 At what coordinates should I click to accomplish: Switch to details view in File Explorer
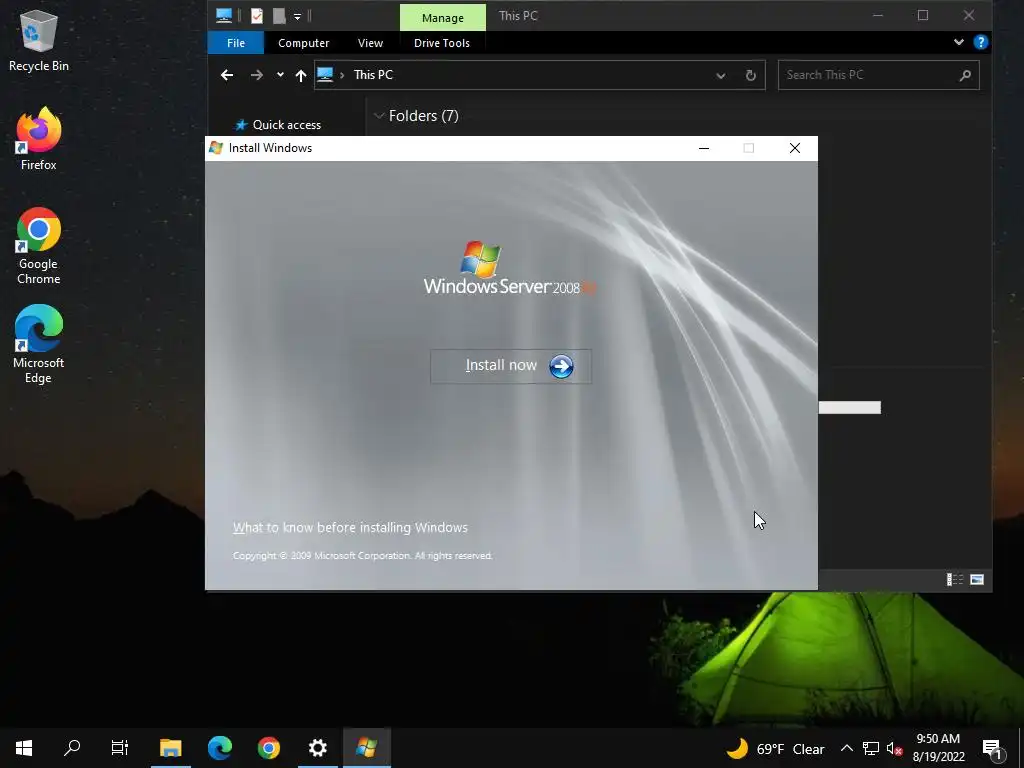pos(955,580)
